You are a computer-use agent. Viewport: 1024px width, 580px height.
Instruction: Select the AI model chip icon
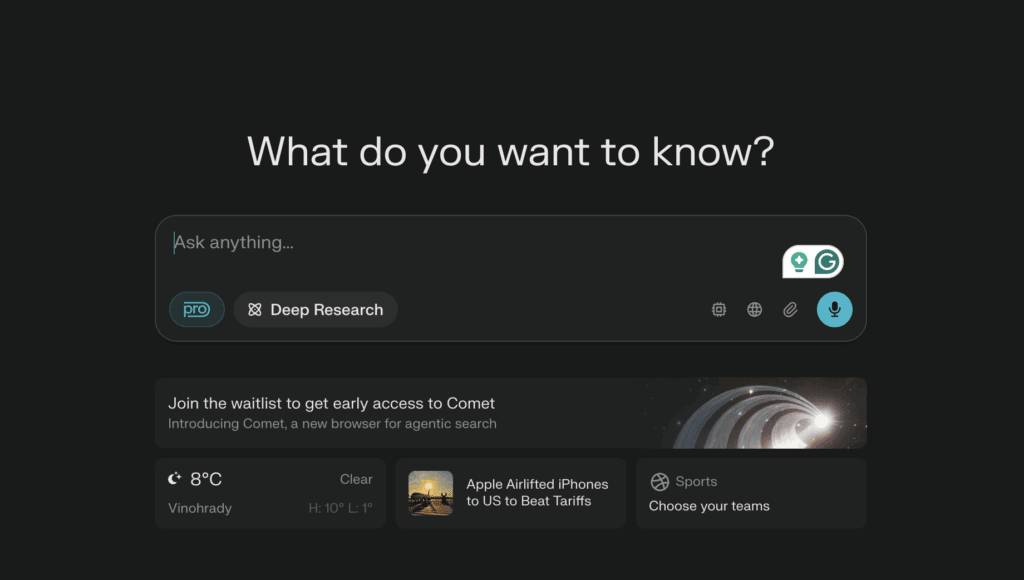(719, 309)
